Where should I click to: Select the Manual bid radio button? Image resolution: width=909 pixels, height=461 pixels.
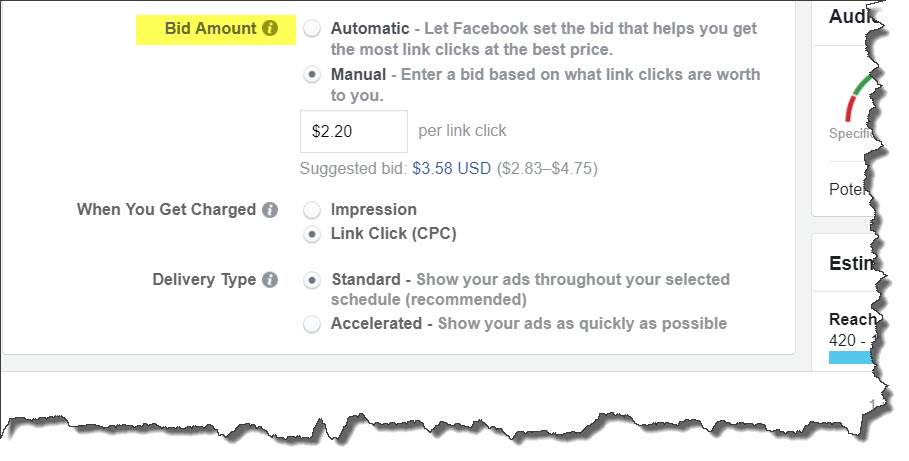(312, 75)
